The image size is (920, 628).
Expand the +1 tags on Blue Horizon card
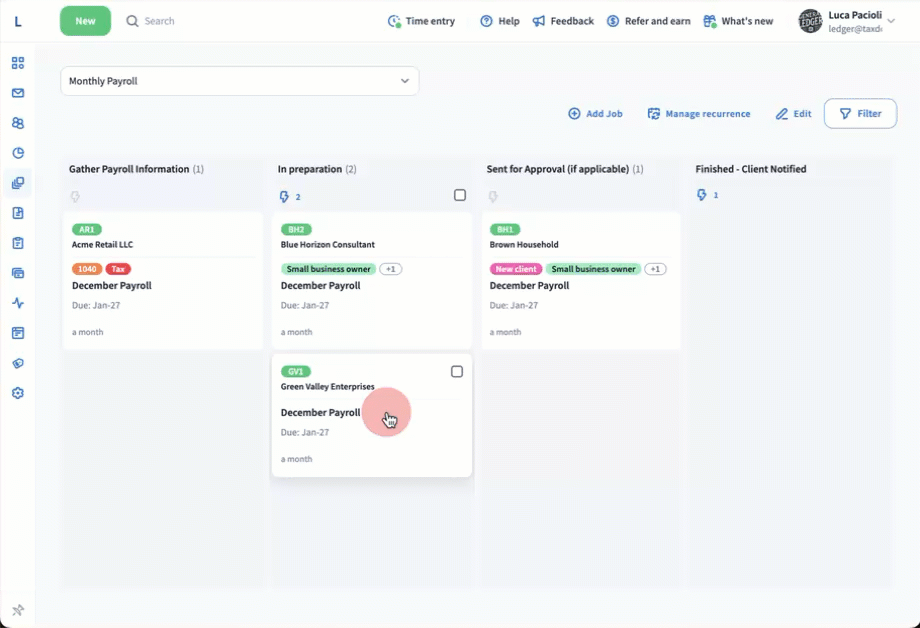[391, 269]
